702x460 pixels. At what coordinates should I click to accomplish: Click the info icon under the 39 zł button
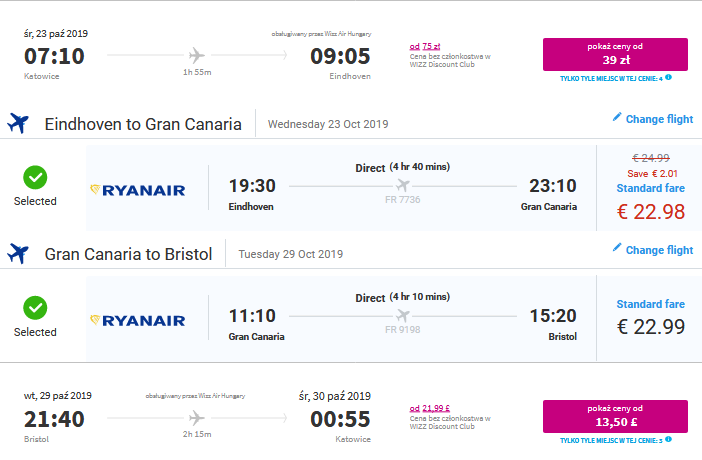(668, 77)
